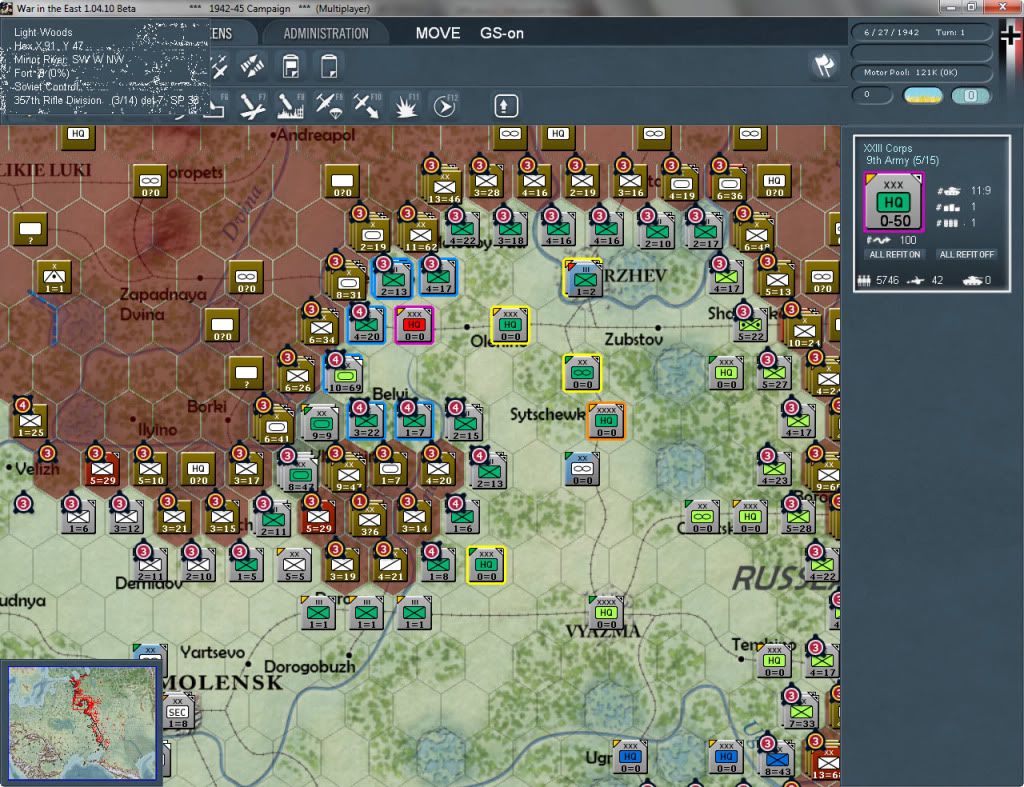Image resolution: width=1024 pixels, height=787 pixels.
Task: Click the boxed up-arrow toolbar icon
Action: (x=506, y=106)
